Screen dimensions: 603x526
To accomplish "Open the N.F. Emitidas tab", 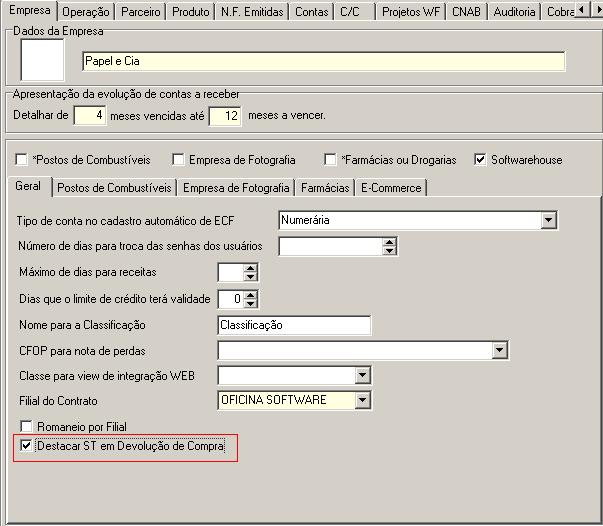I will [252, 12].
